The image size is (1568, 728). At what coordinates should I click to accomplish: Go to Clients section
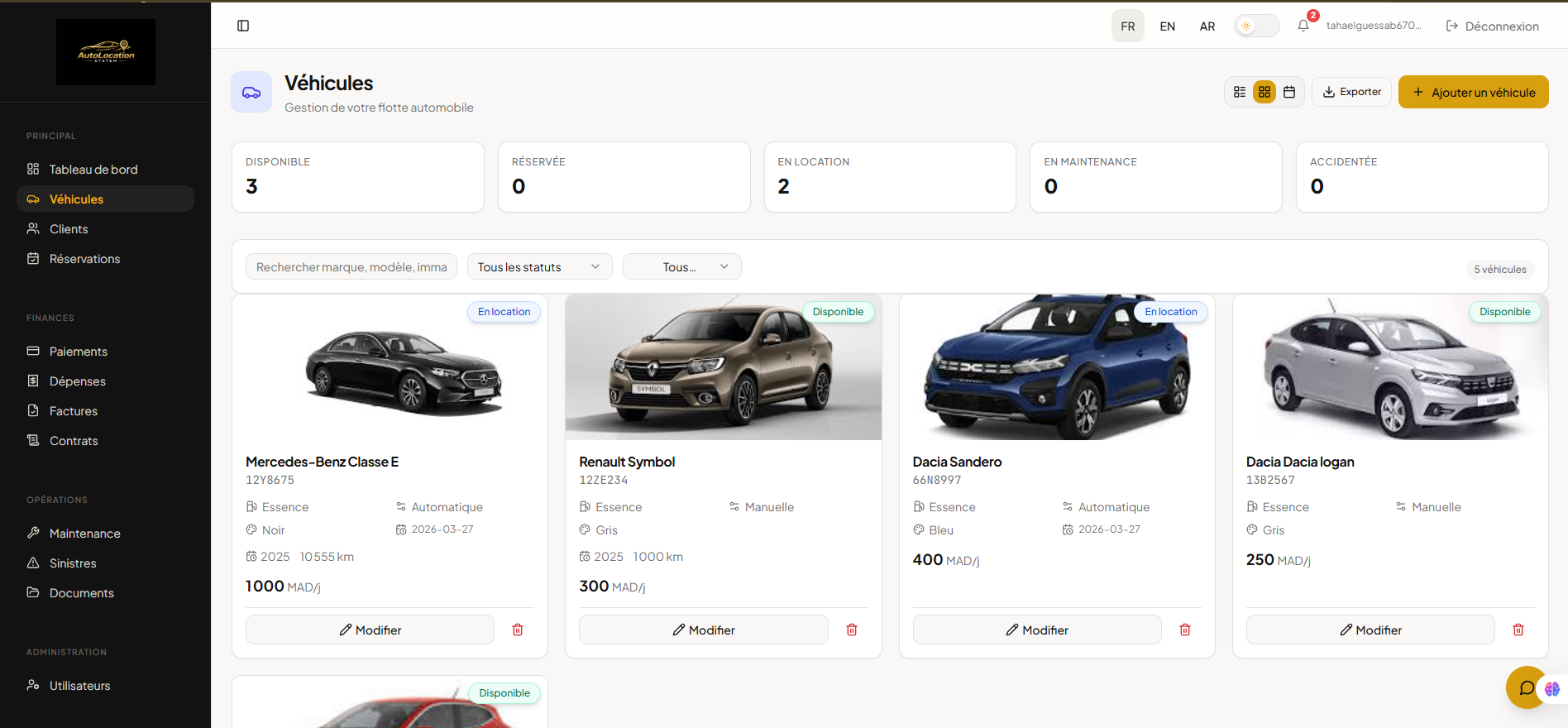tap(105, 228)
